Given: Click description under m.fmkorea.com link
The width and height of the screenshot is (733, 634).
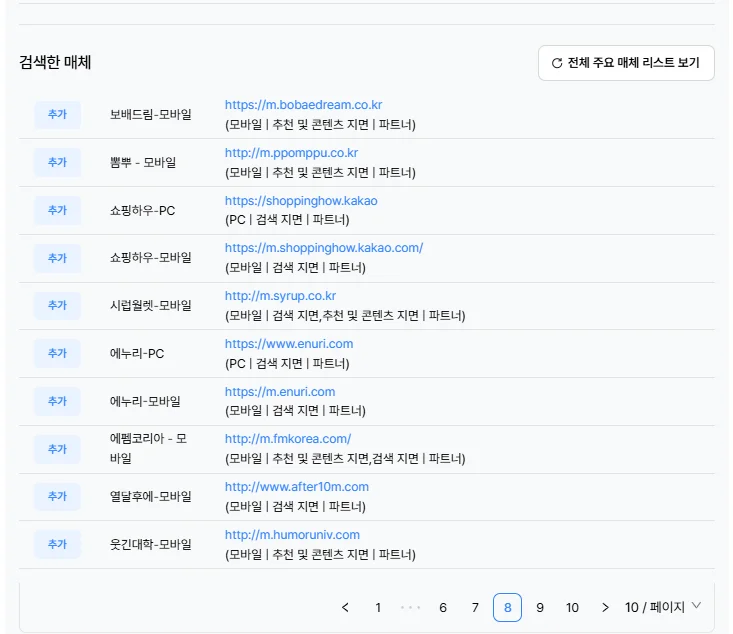Looking at the screenshot, I should coord(345,459).
